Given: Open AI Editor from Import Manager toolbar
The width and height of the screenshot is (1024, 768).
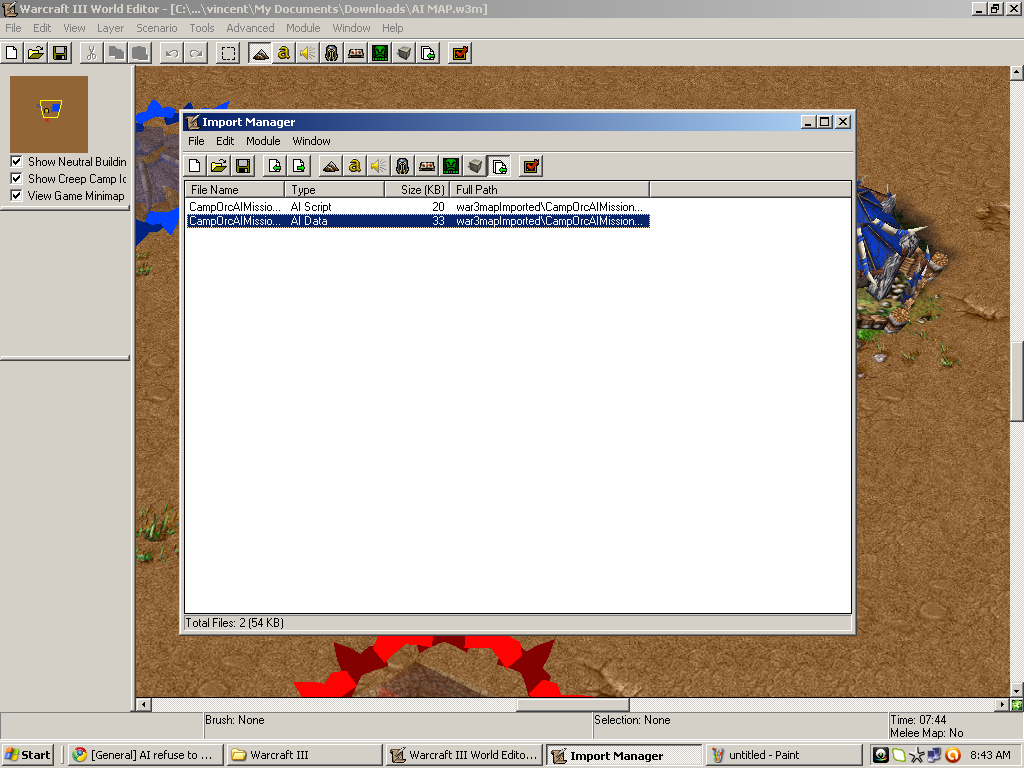Looking at the screenshot, I should [451, 166].
